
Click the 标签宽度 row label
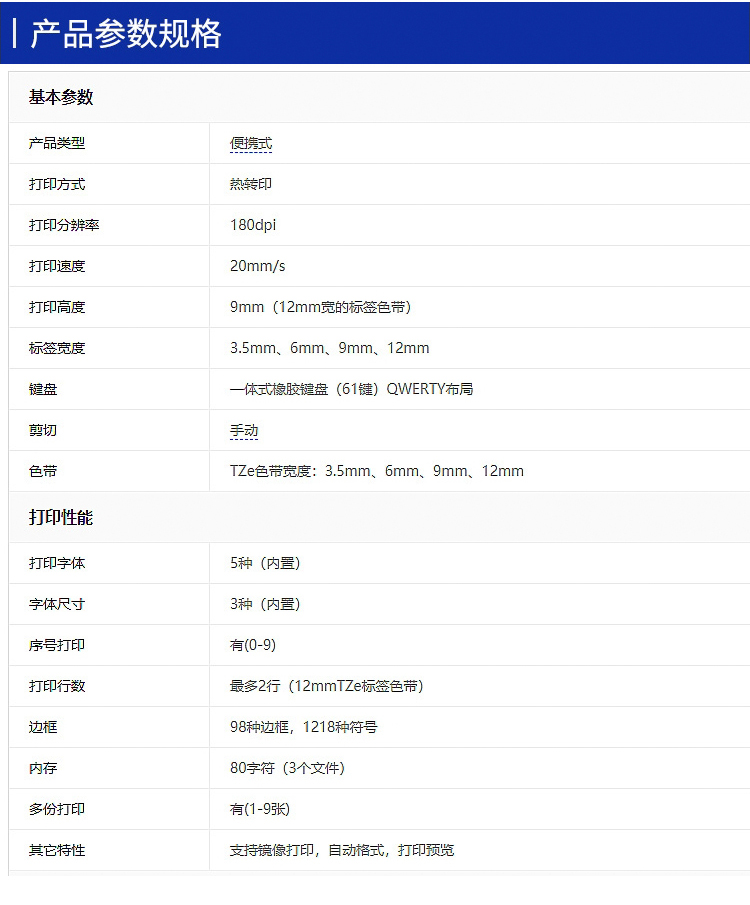[x=57, y=349]
